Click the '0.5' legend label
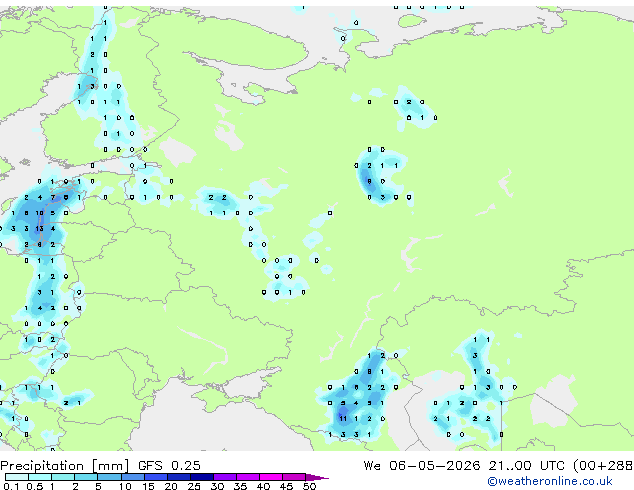 (35, 486)
